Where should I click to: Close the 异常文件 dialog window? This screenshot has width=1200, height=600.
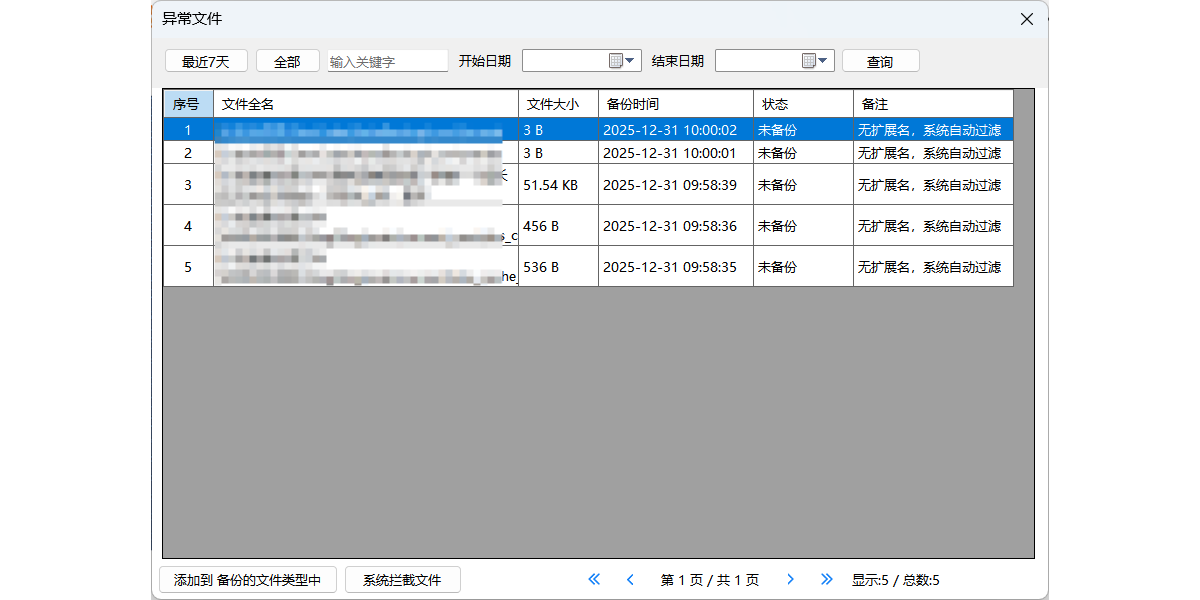1026,19
